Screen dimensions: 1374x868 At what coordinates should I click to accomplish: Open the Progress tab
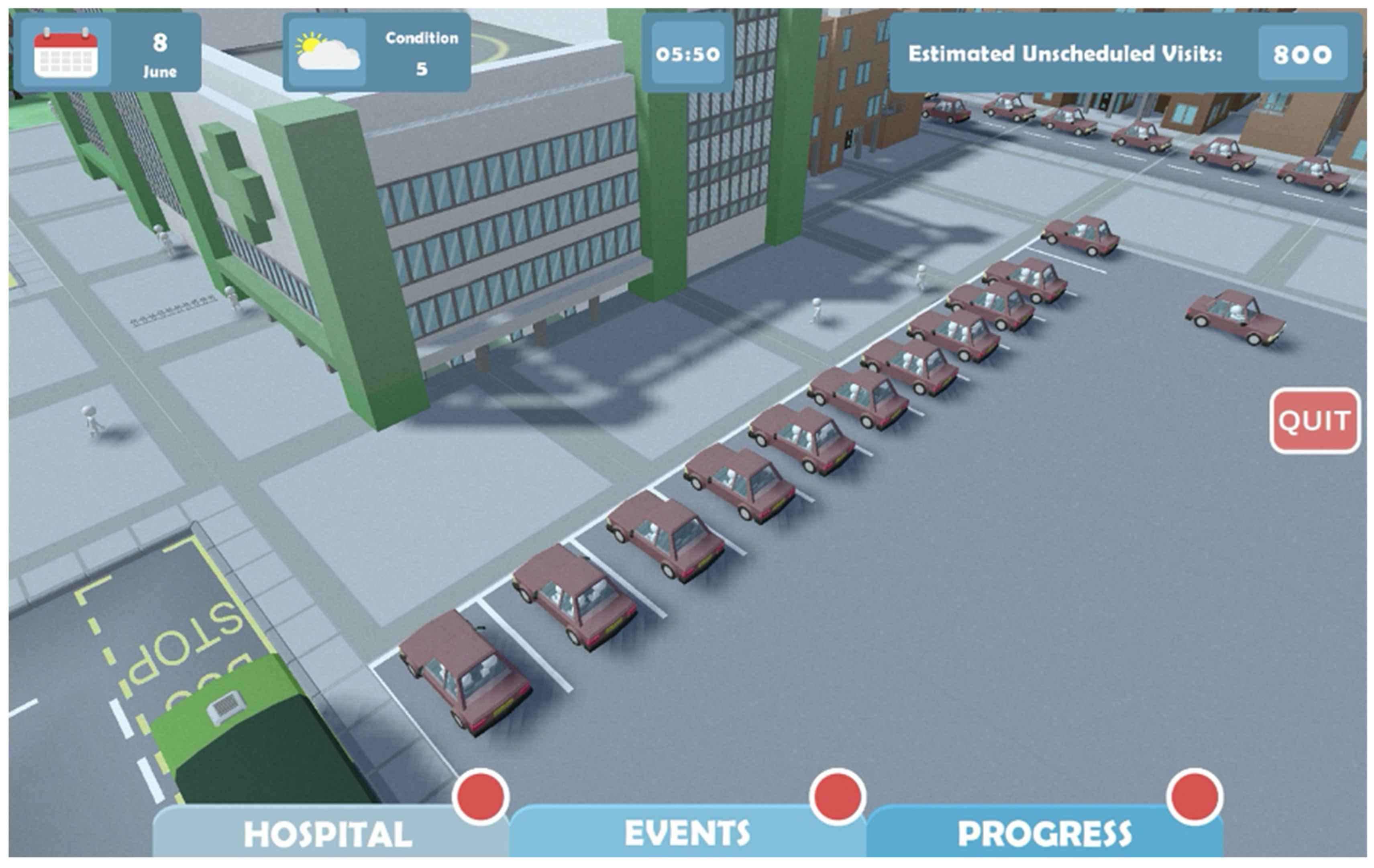click(x=1044, y=834)
